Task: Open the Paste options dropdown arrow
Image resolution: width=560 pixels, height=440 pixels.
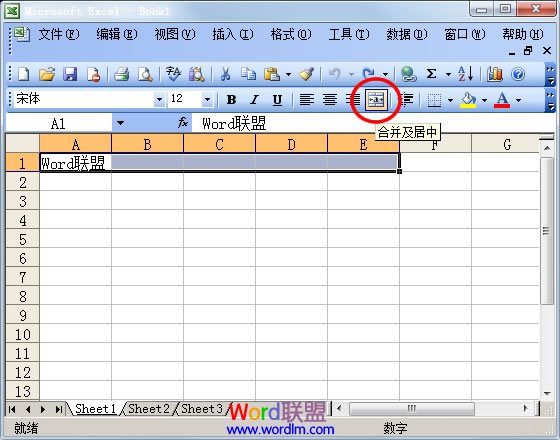Action: click(288, 74)
